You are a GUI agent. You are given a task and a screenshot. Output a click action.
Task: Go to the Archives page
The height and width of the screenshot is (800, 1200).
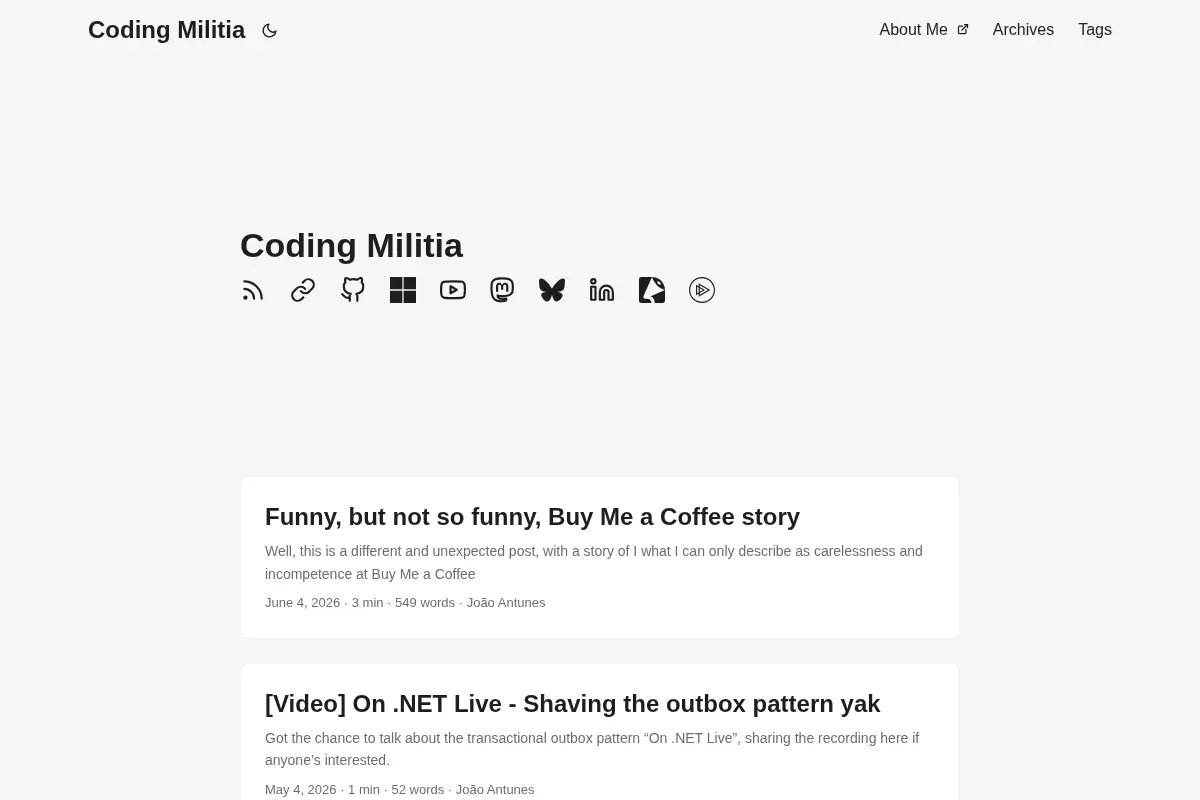1023,30
